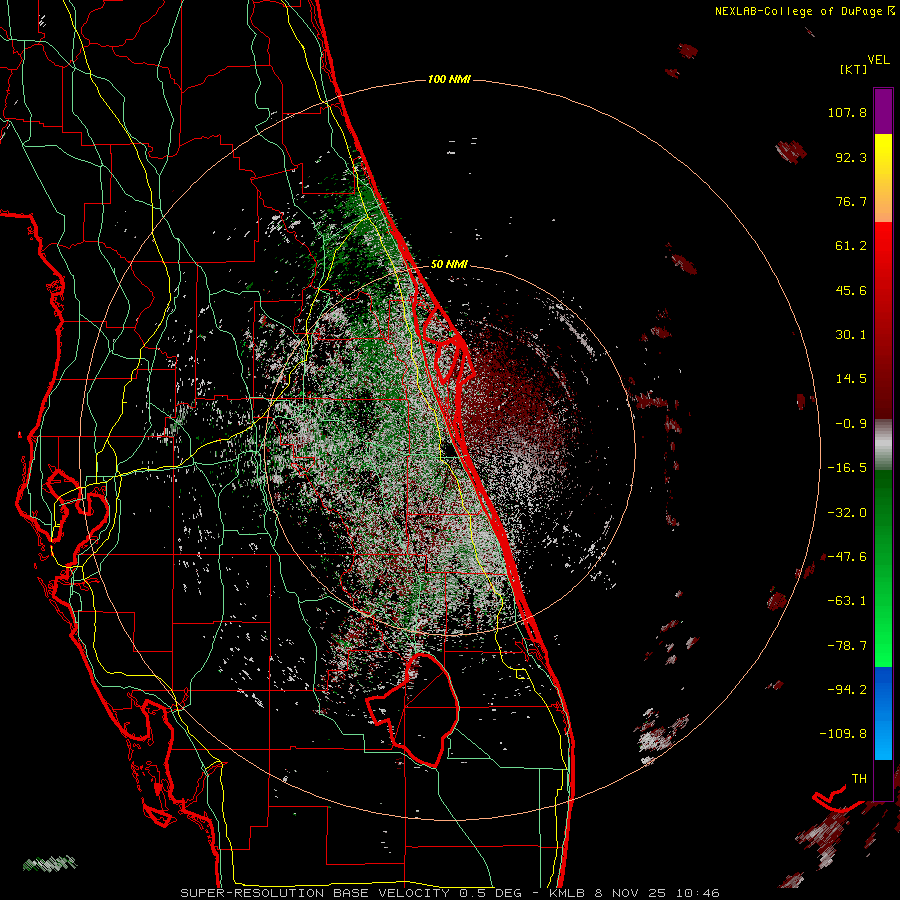Click the thick red lake outline on map
Viewport: 900px width, 900px height.
[413, 710]
